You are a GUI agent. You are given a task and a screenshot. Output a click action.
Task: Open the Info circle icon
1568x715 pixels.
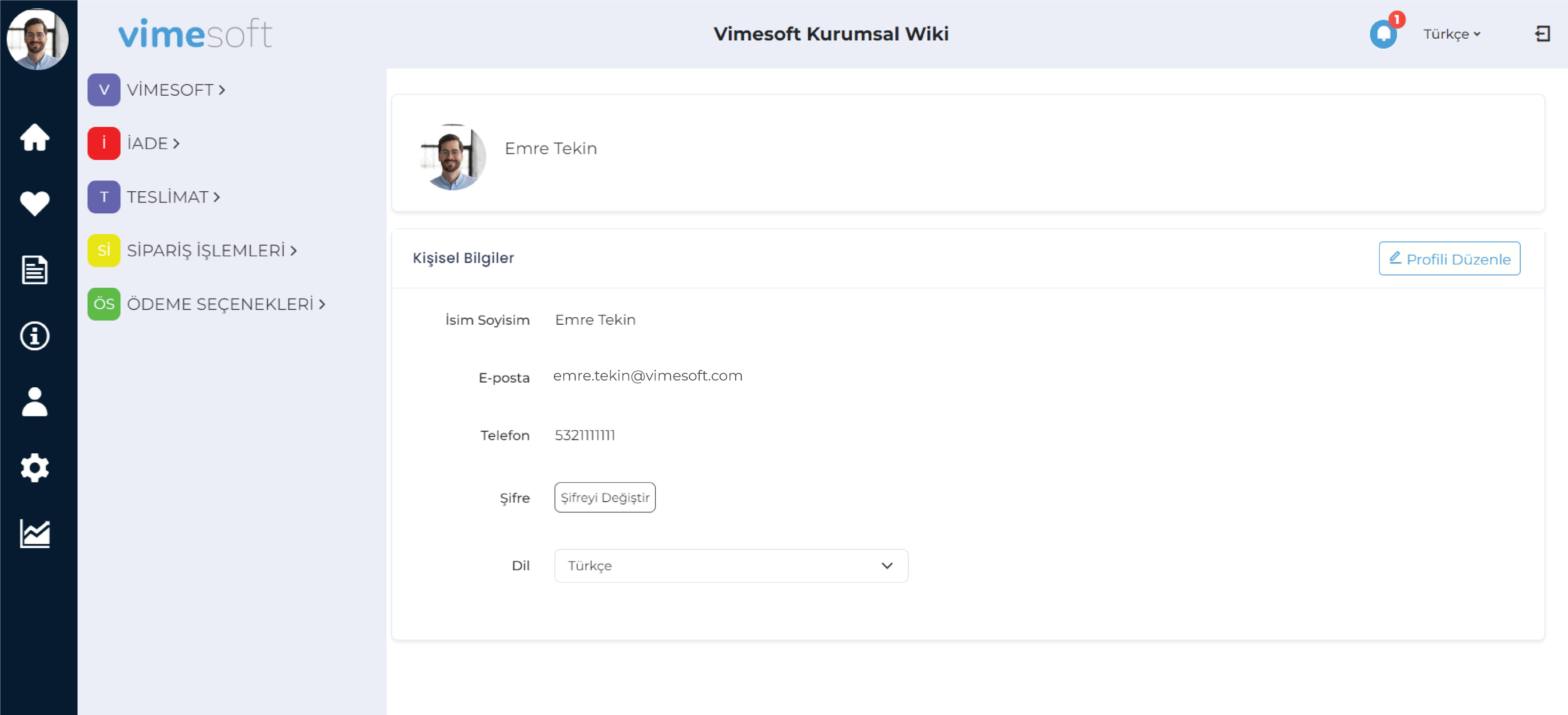tap(35, 336)
